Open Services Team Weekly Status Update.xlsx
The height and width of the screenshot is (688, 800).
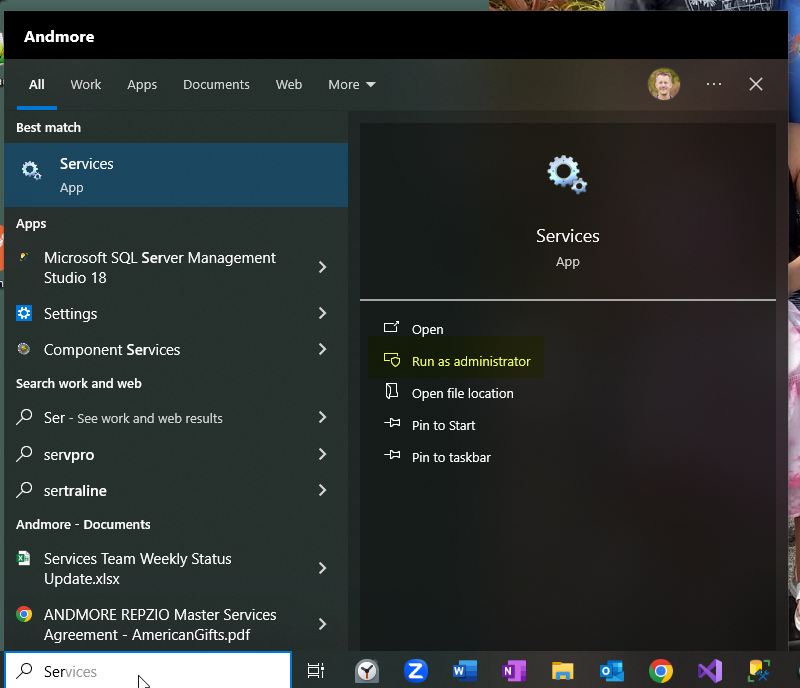pyautogui.click(x=138, y=569)
